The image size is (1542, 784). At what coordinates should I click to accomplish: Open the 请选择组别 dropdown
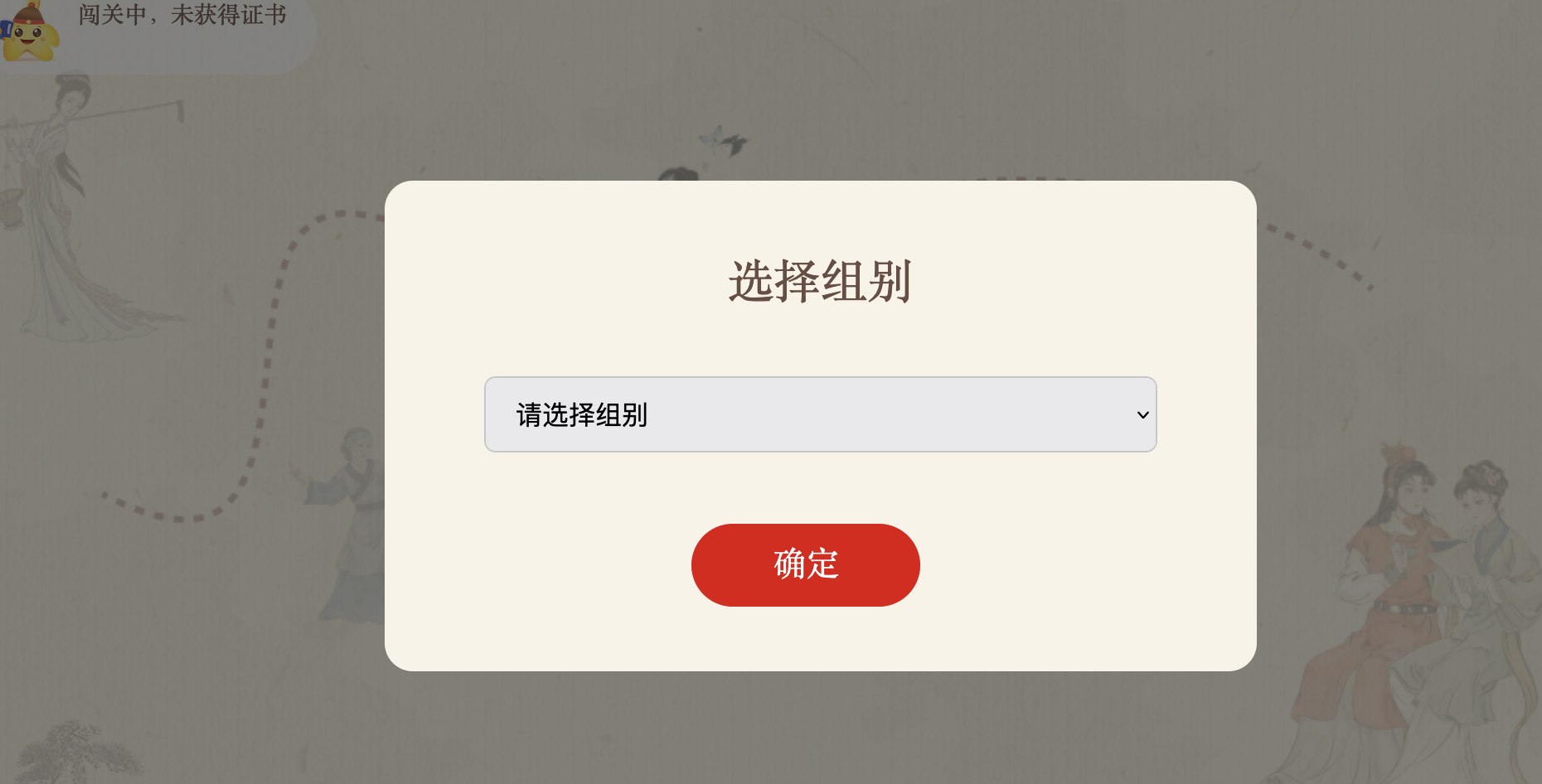tap(820, 414)
